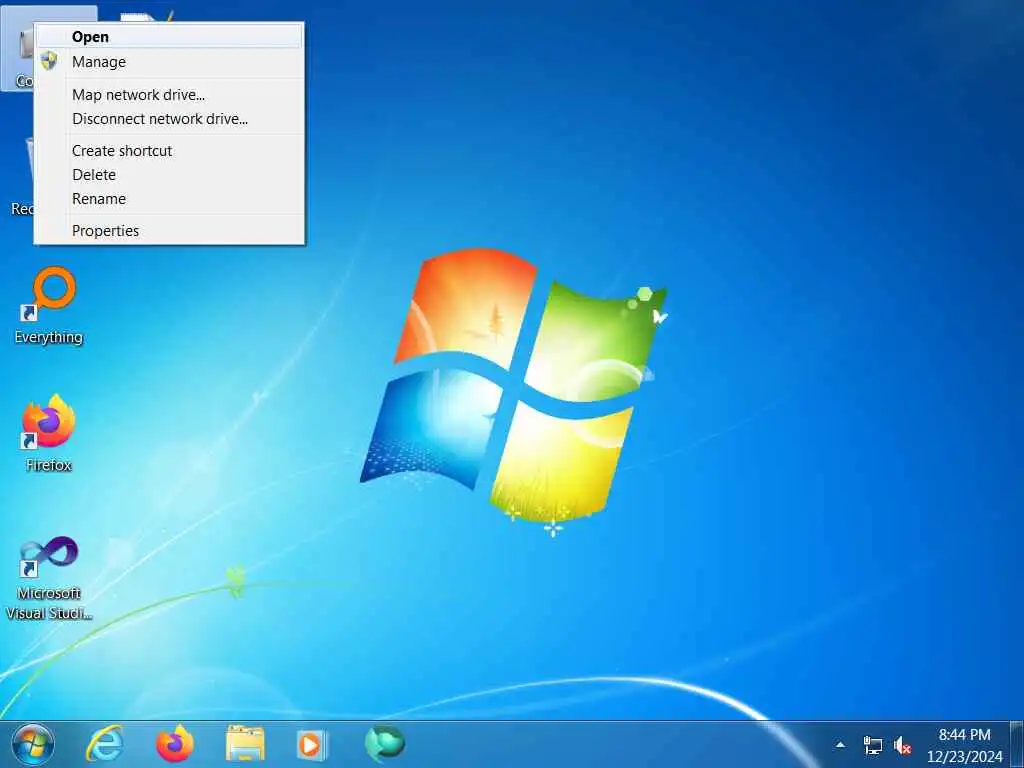This screenshot has height=768, width=1024.
Task: Select the Firefox desktop shortcut
Action: 49,434
